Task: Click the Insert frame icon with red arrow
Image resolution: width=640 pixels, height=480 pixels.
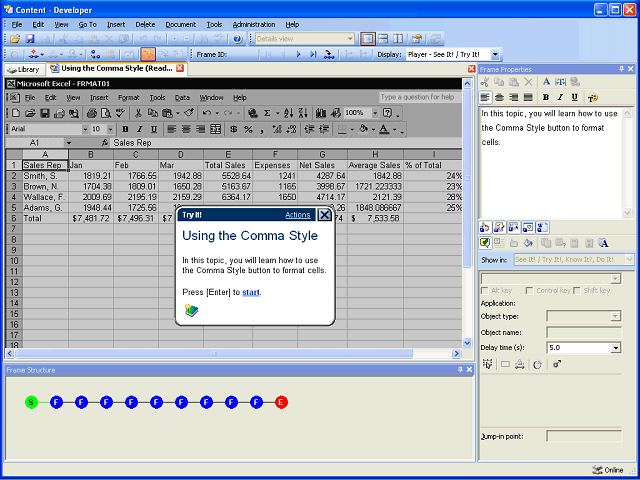Action: (35, 54)
